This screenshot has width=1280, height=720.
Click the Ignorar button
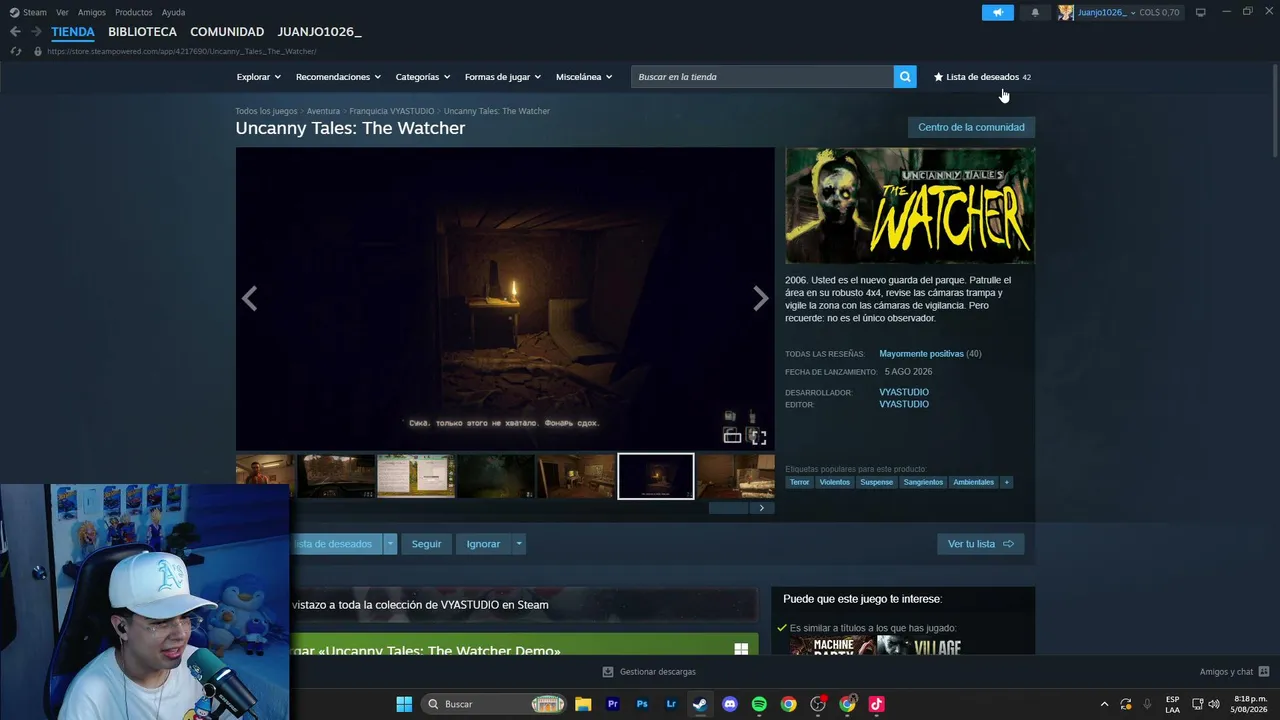coord(483,544)
